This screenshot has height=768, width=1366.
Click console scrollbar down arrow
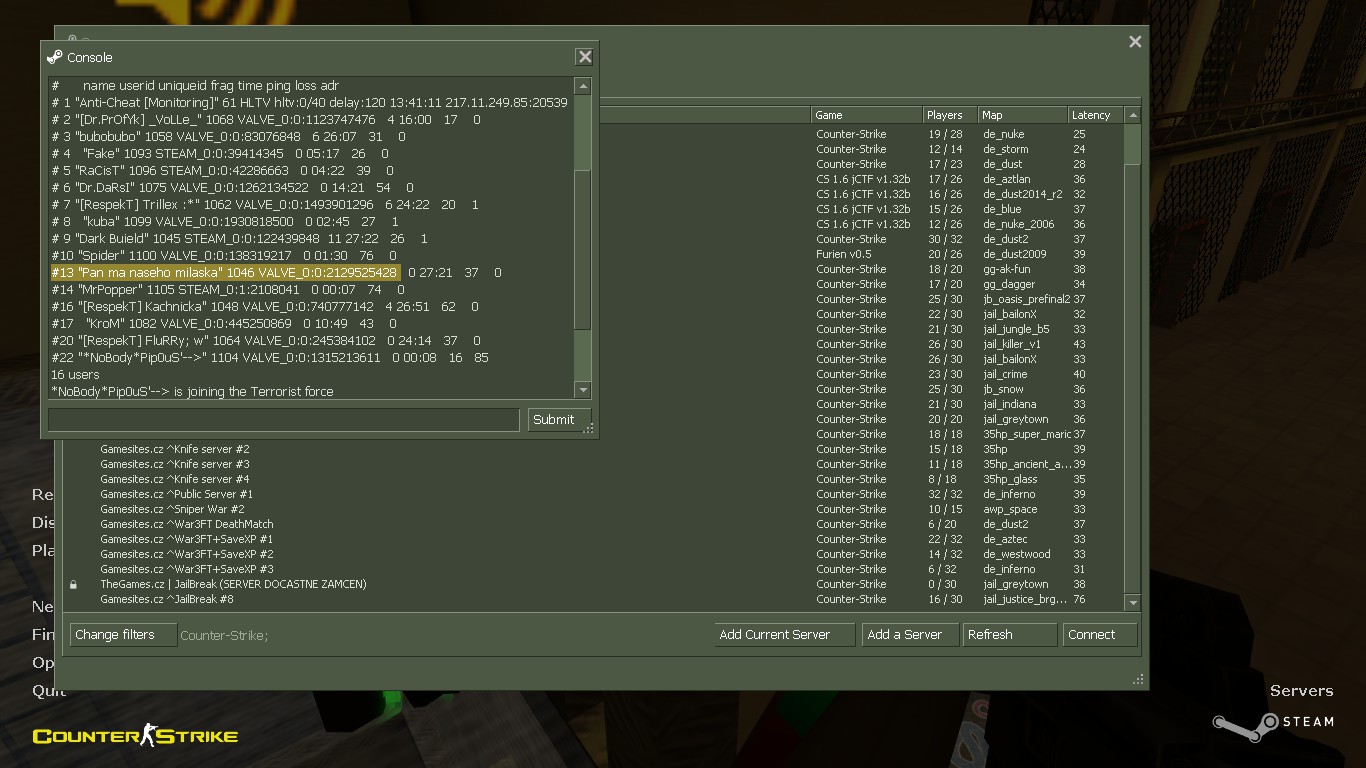tap(583, 390)
